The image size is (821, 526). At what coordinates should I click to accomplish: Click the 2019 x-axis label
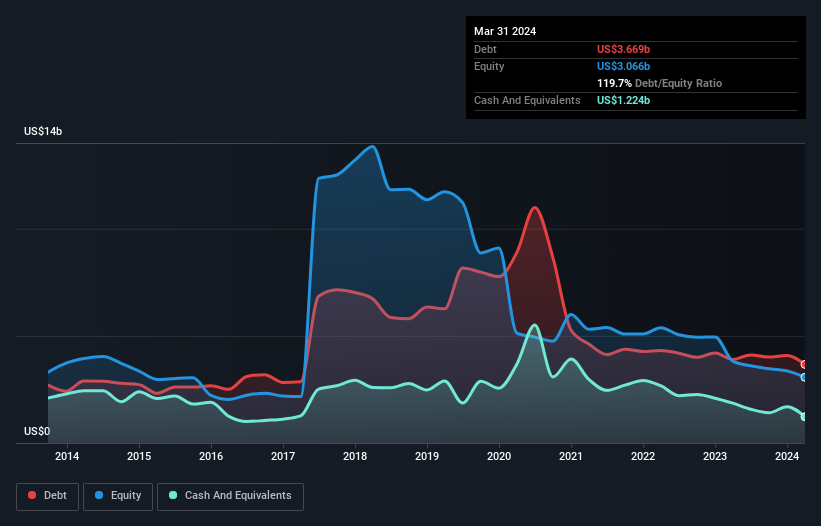427,456
